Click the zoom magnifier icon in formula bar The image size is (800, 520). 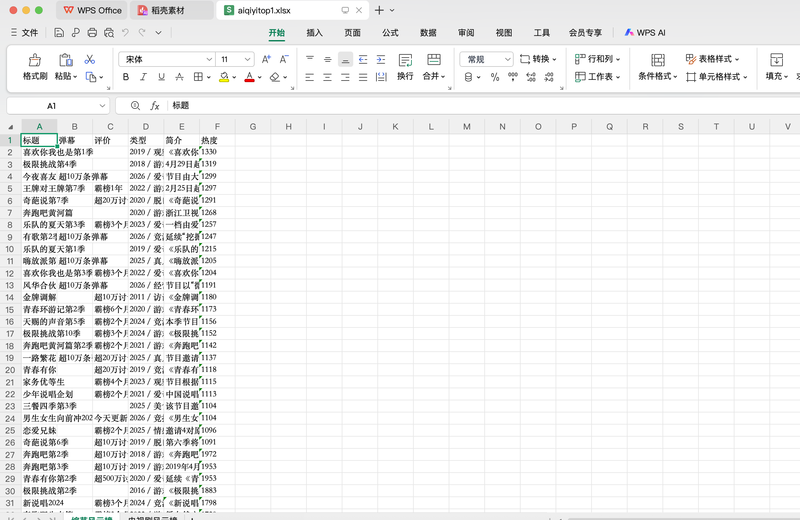[135, 106]
